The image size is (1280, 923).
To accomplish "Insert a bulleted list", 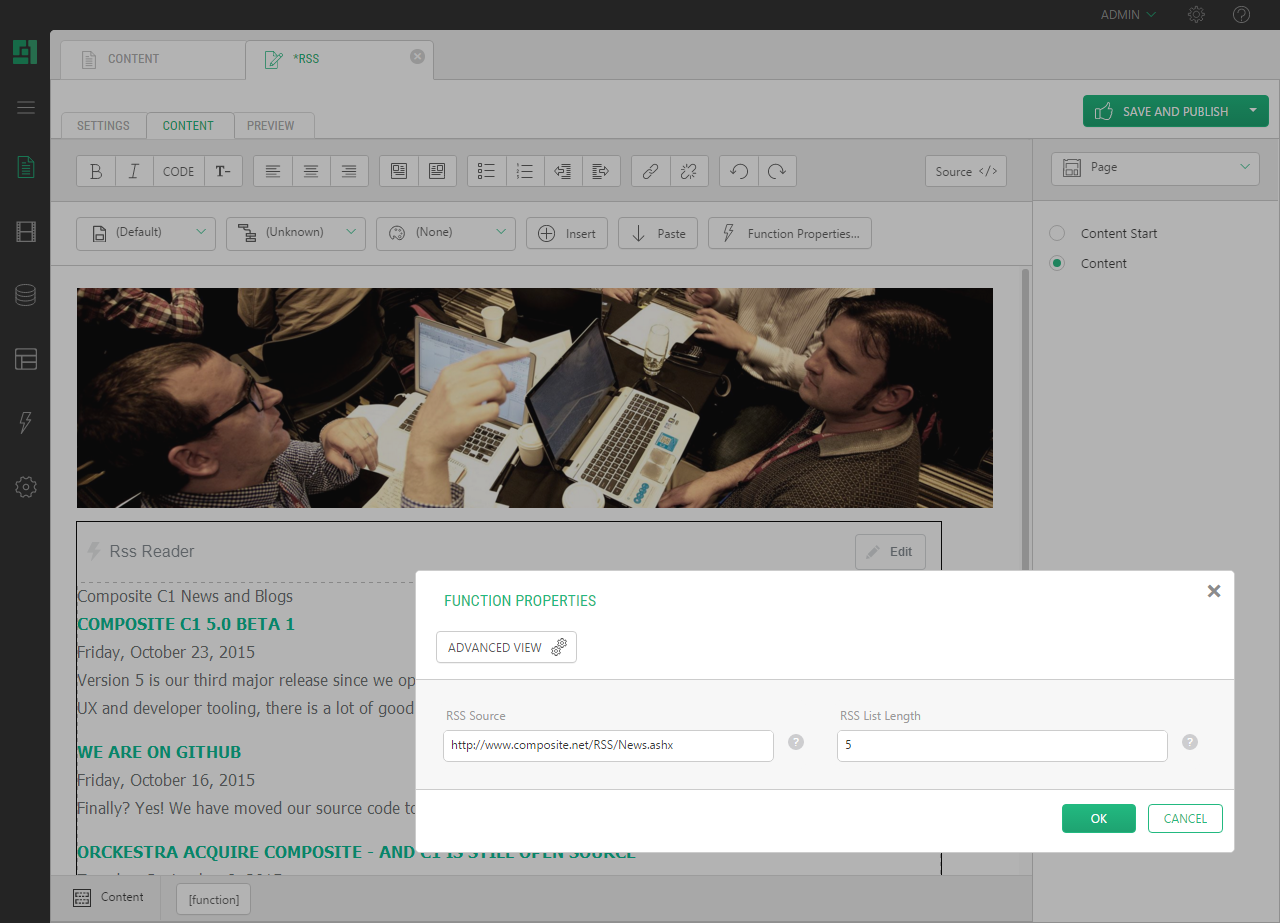I will tap(487, 171).
